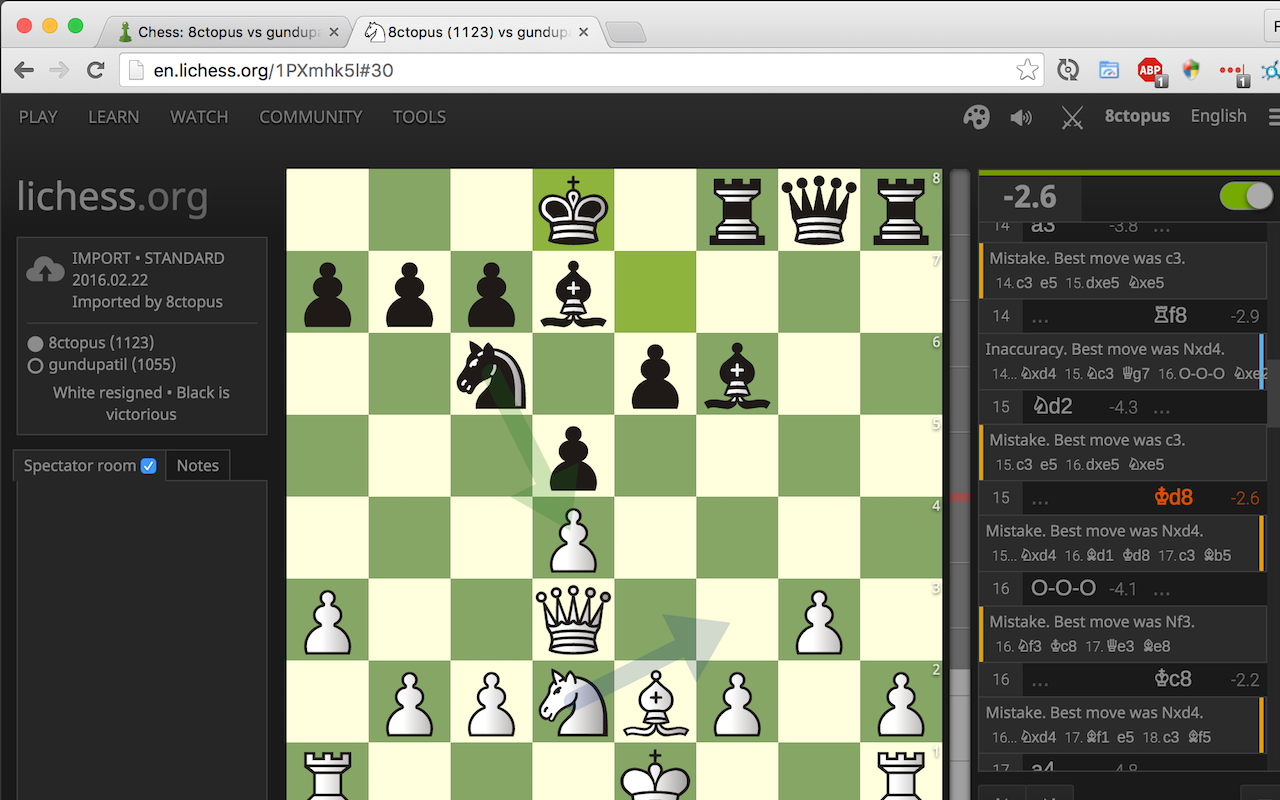Select move O-O-O in the analysis list
The height and width of the screenshot is (800, 1280).
coord(1063,588)
